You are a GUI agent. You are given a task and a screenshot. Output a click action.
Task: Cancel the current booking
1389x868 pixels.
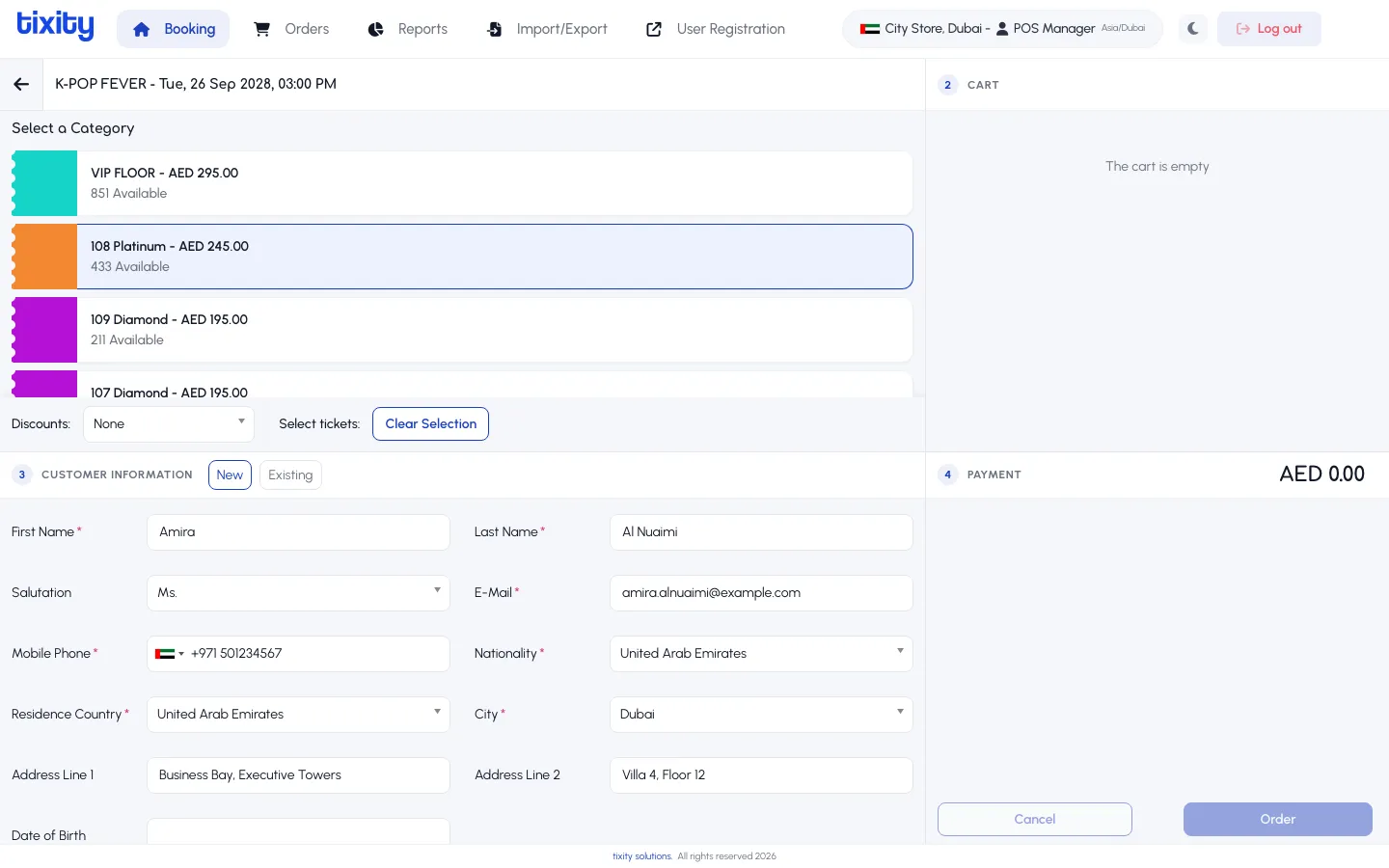pos(1035,820)
